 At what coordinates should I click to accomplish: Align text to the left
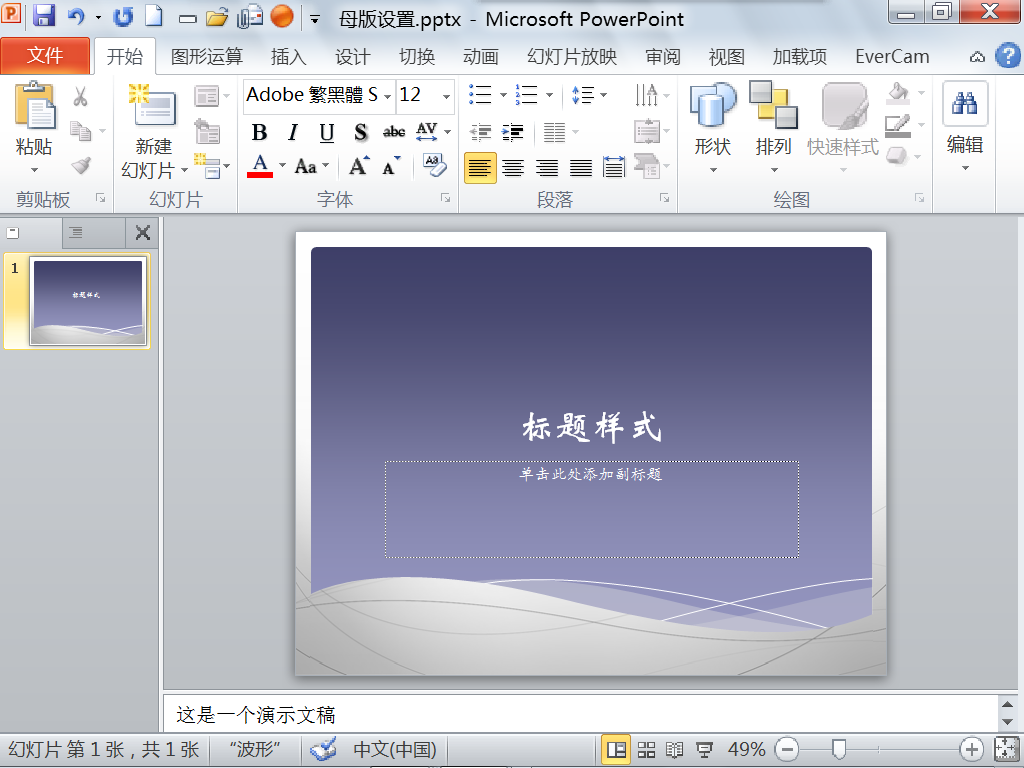(480, 167)
